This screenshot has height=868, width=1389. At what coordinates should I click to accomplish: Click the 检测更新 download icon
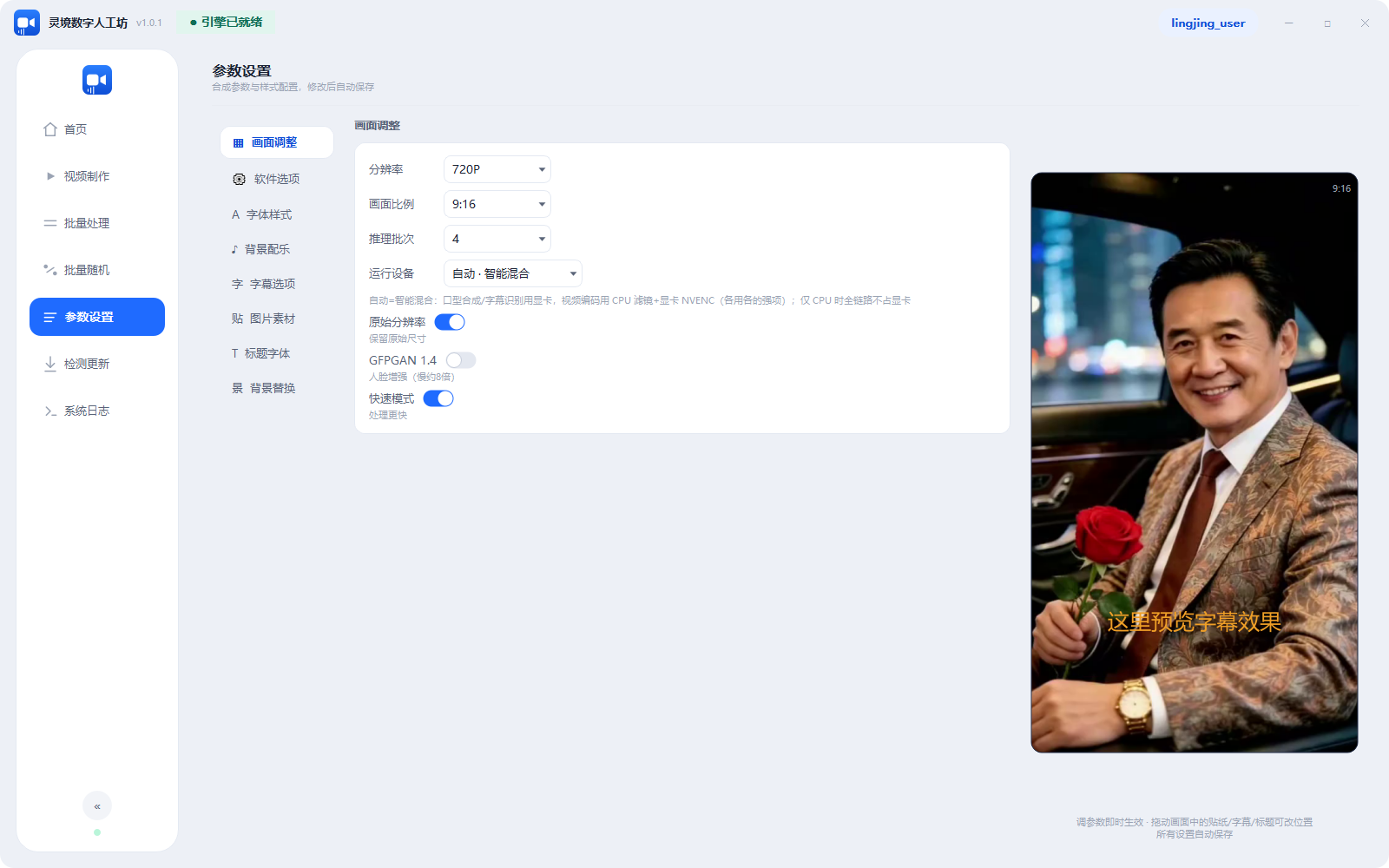[x=50, y=364]
